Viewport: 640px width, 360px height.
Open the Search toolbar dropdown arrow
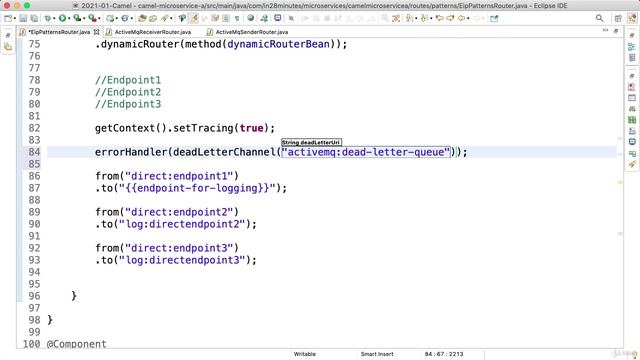[x=171, y=18]
